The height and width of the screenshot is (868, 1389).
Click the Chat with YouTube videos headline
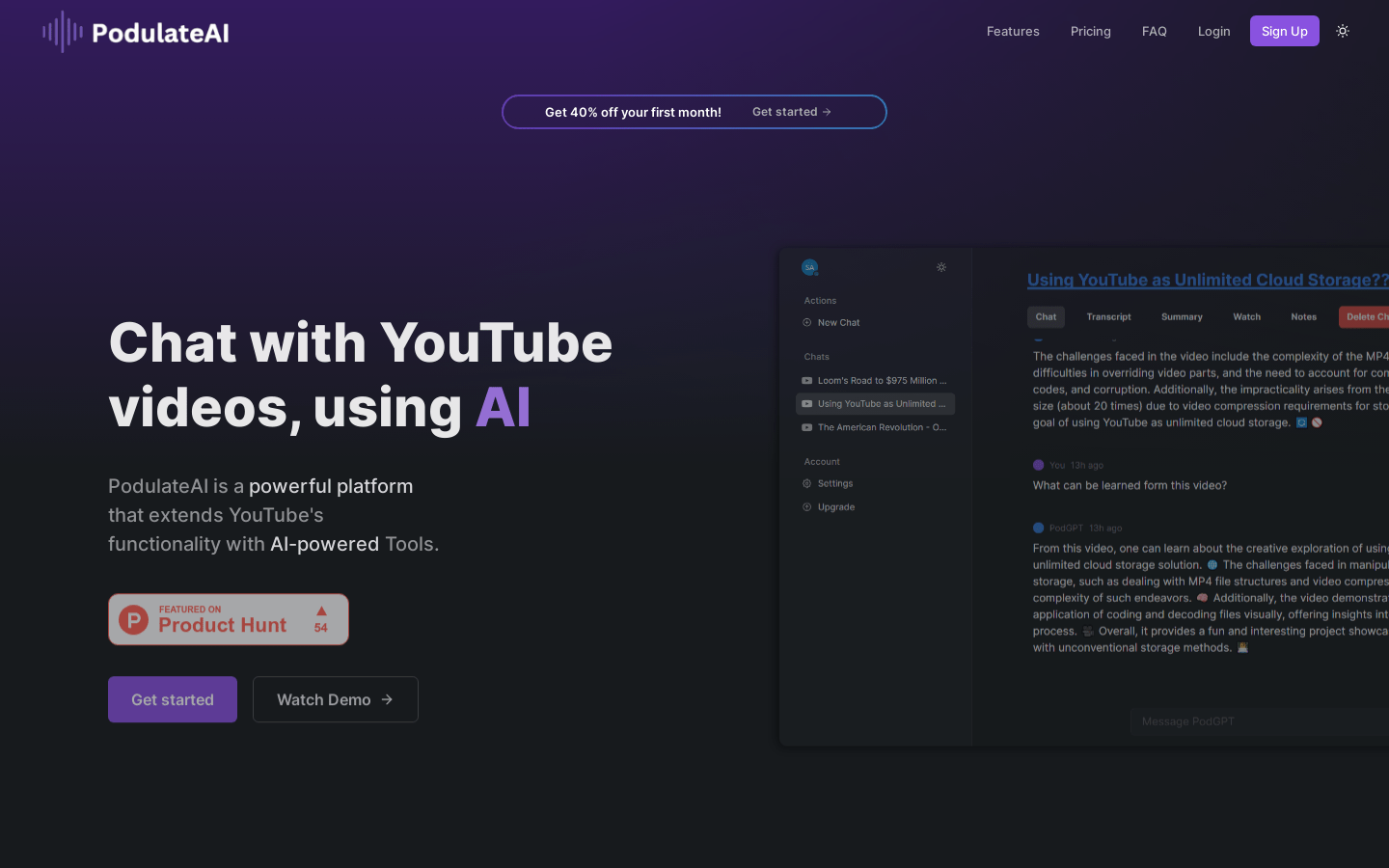tap(361, 374)
